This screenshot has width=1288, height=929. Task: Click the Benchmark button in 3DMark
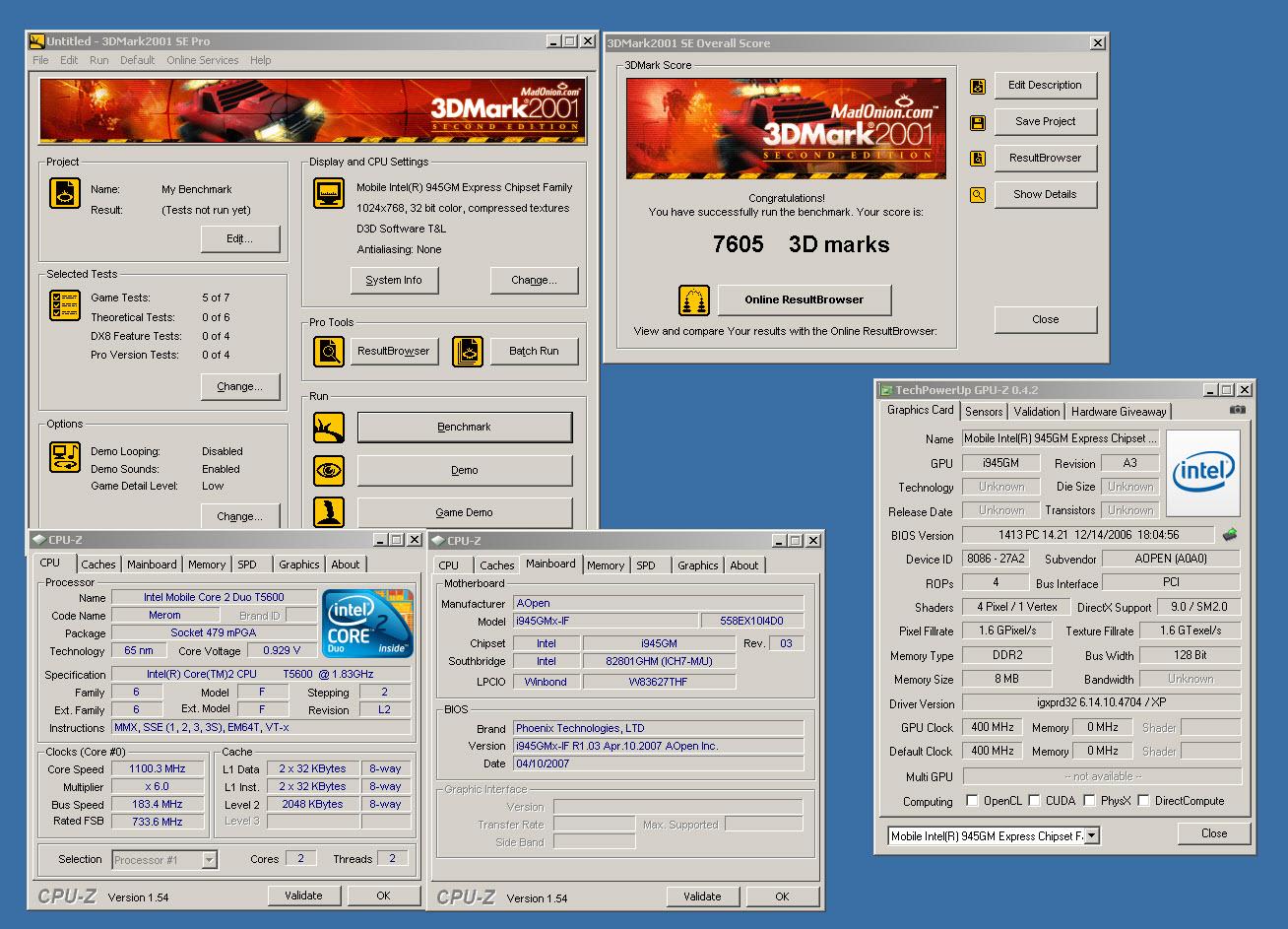(465, 428)
